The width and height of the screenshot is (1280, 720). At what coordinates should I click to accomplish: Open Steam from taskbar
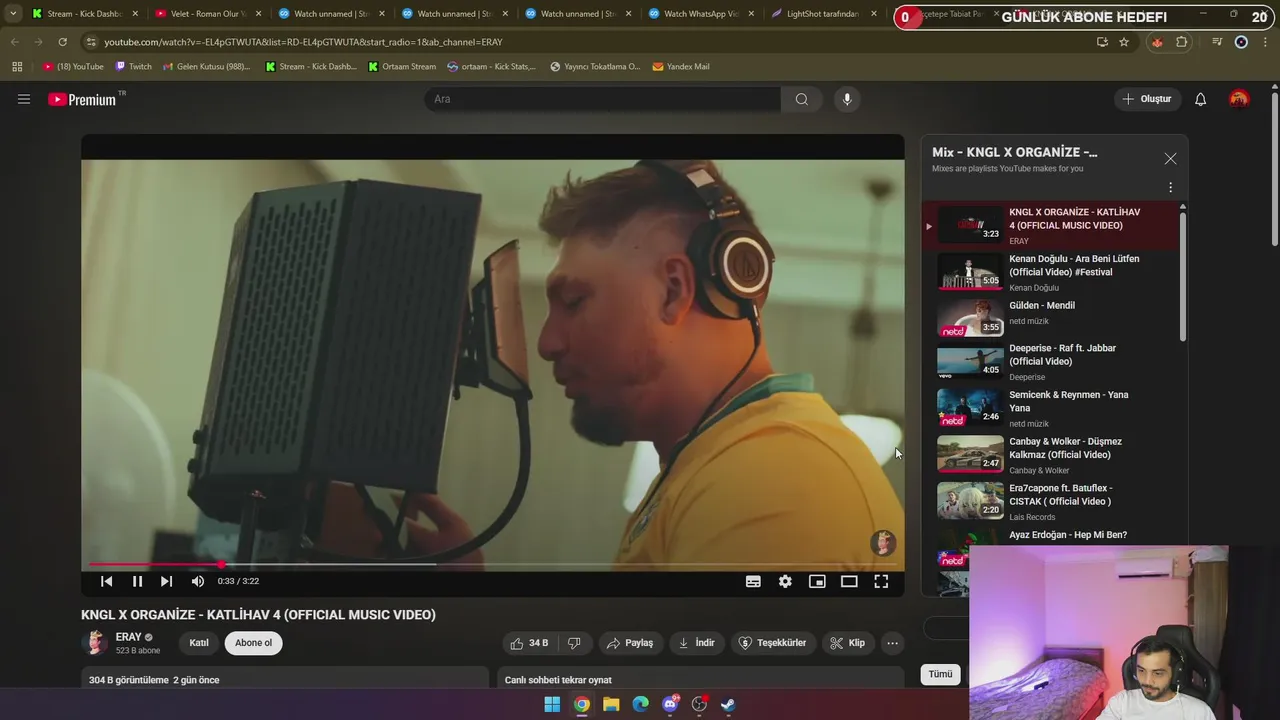pos(728,704)
